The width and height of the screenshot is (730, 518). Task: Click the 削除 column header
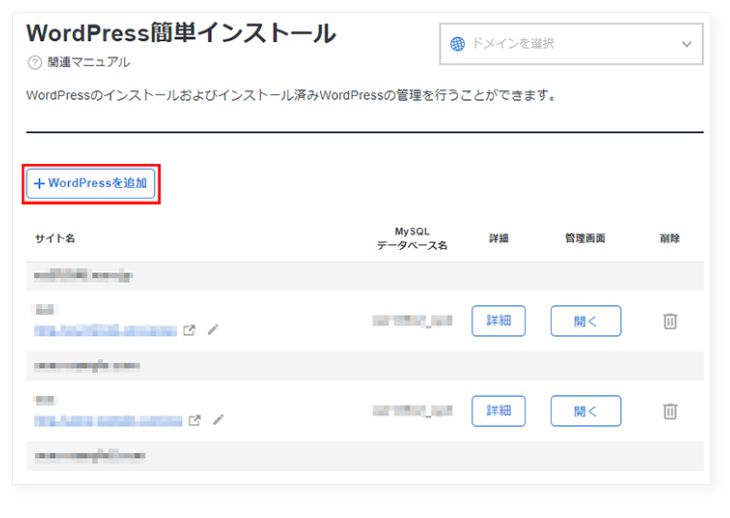(x=670, y=239)
